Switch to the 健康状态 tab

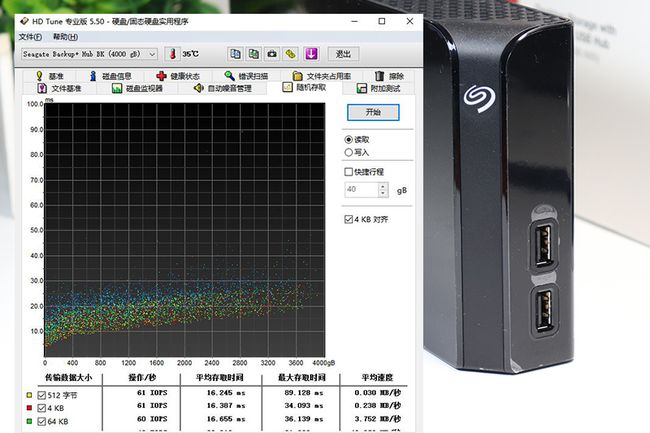(178, 76)
